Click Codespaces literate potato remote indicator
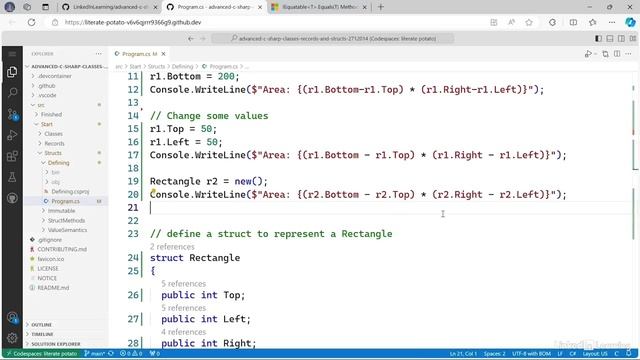640x360 pixels. tap(42, 353)
